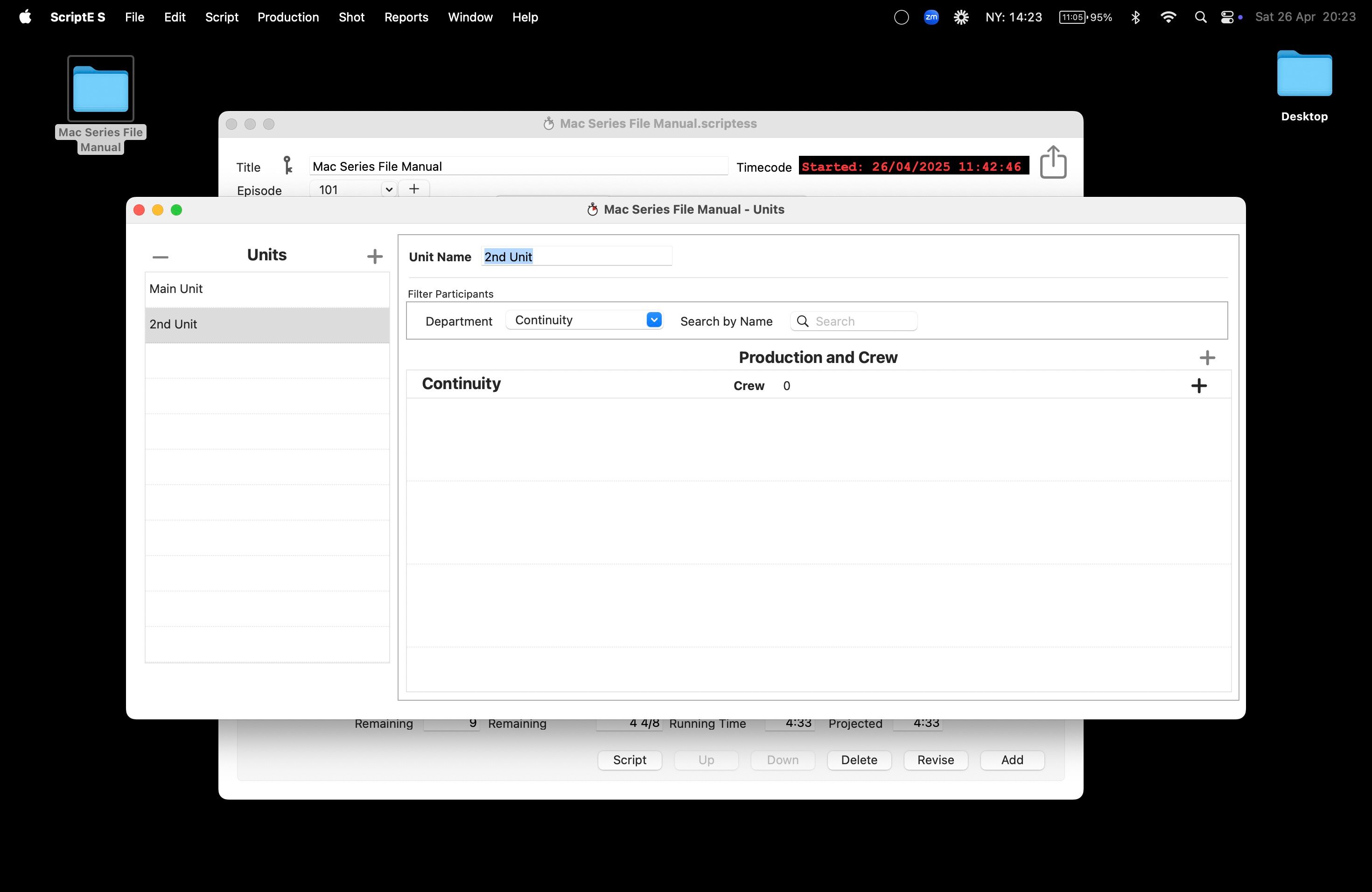Open Zoom menu bar icon
This screenshot has width=1372, height=892.
click(x=931, y=17)
